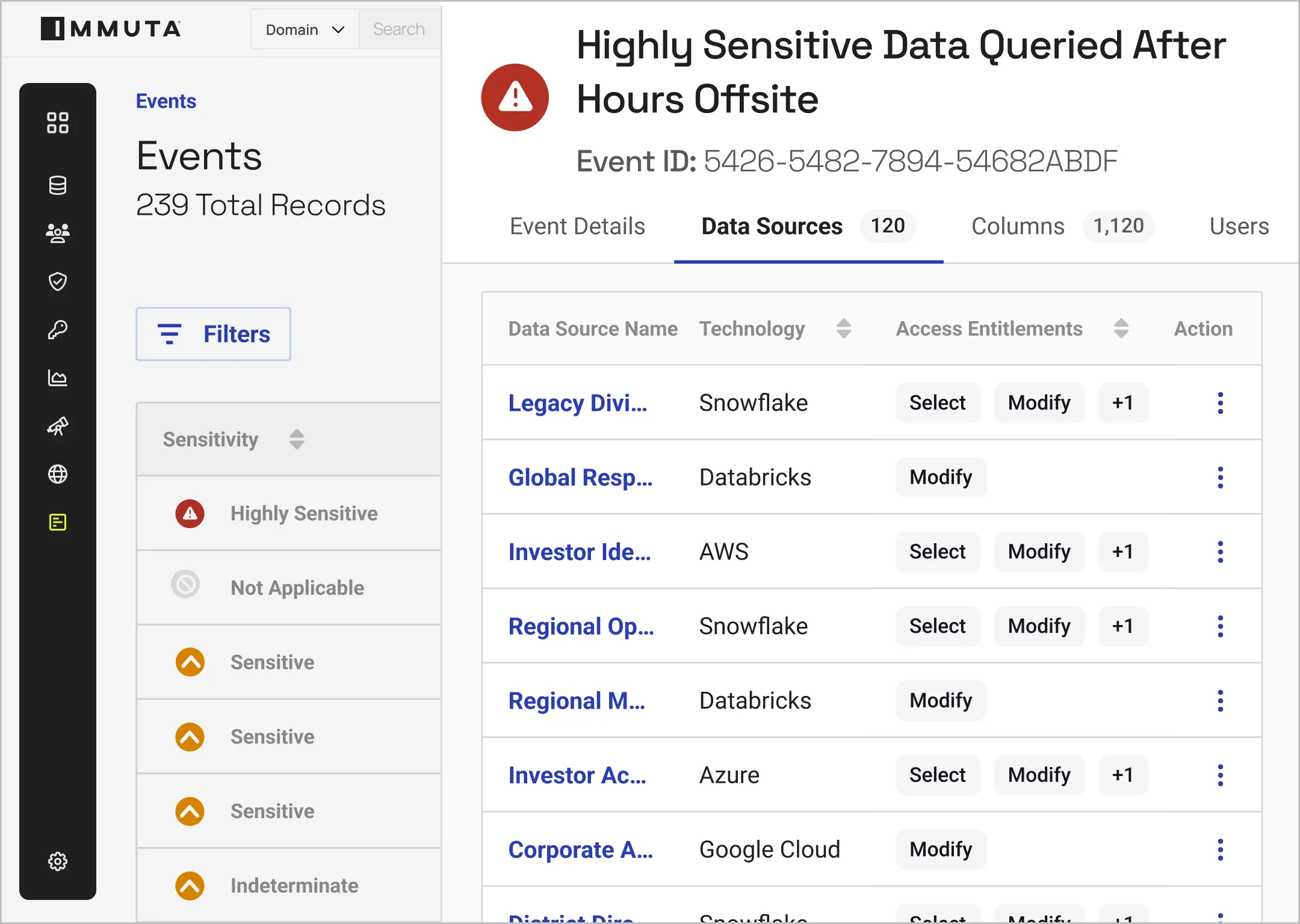Open the yellow events list icon in sidebar
The height and width of the screenshot is (924, 1300).
[58, 522]
